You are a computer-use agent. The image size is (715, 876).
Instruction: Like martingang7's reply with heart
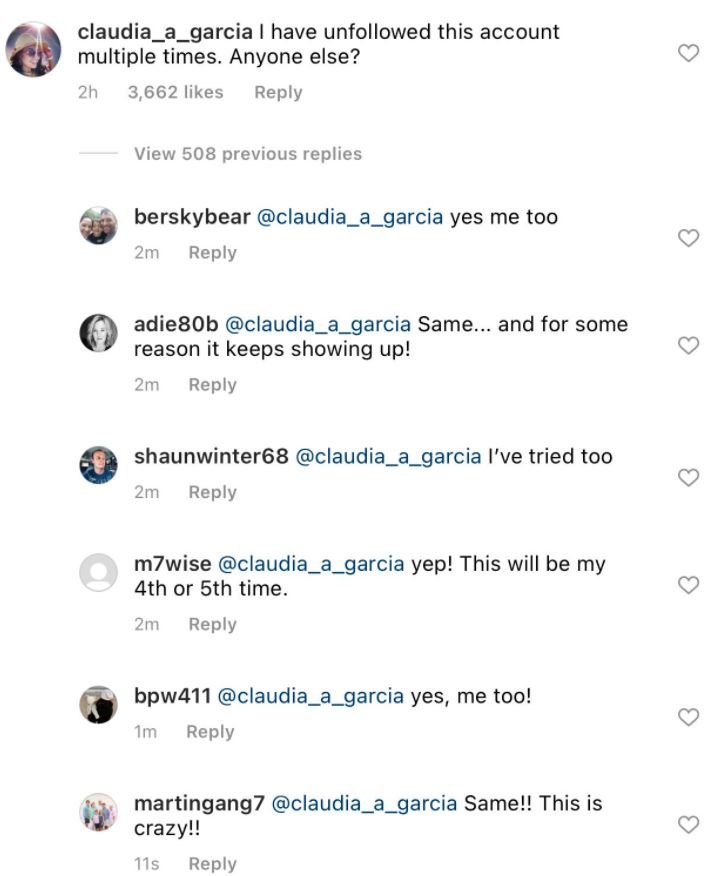point(688,825)
